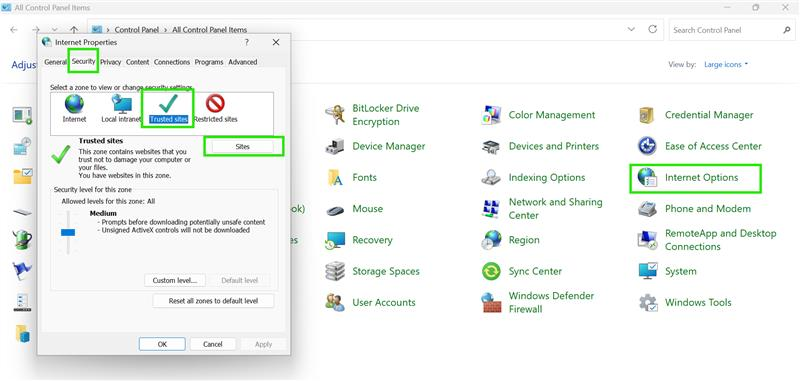This screenshot has width=800, height=381.
Task: Click All Control Panel Items breadcrumb
Action: point(209,30)
